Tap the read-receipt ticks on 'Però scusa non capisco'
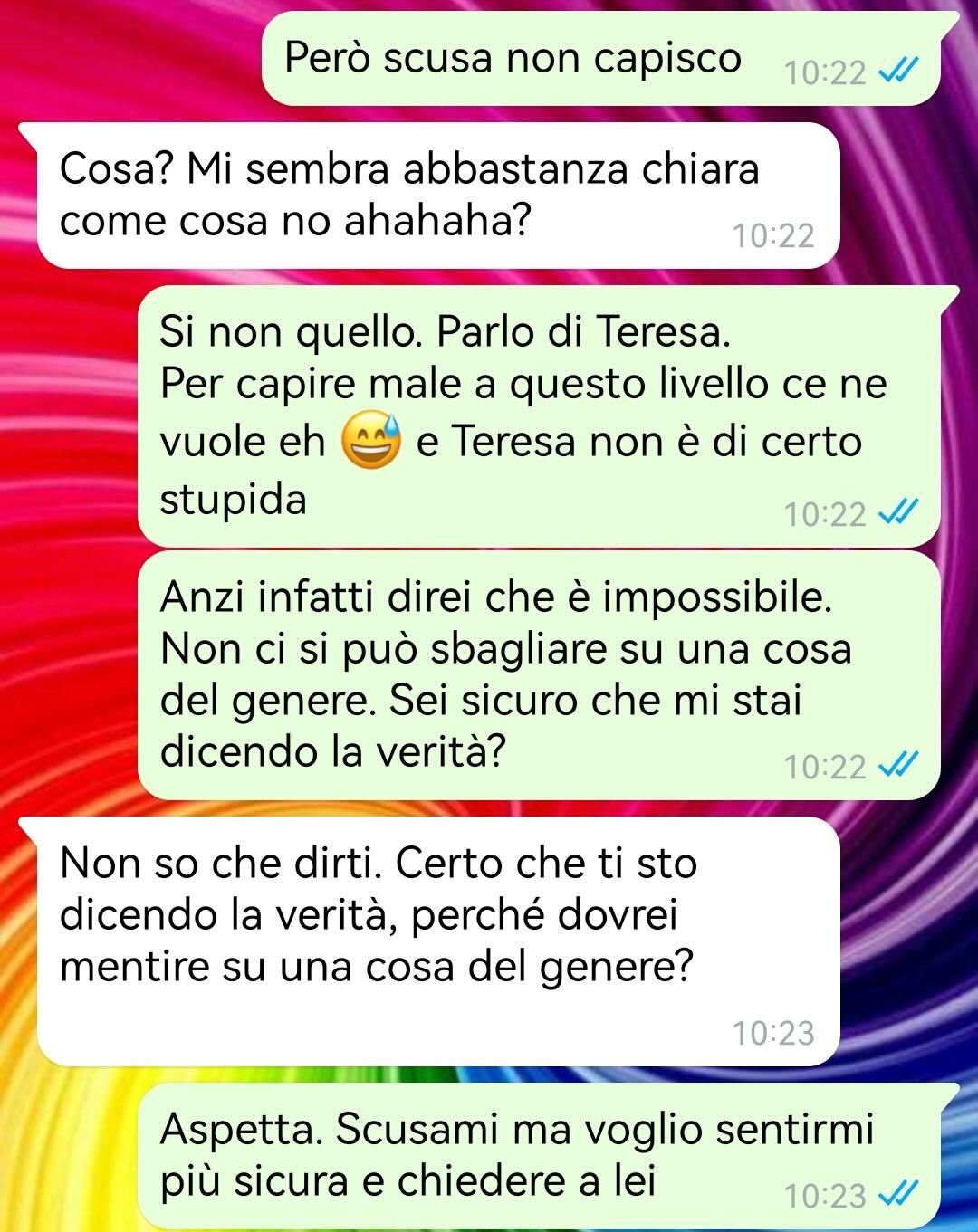978x1232 pixels. tap(899, 70)
